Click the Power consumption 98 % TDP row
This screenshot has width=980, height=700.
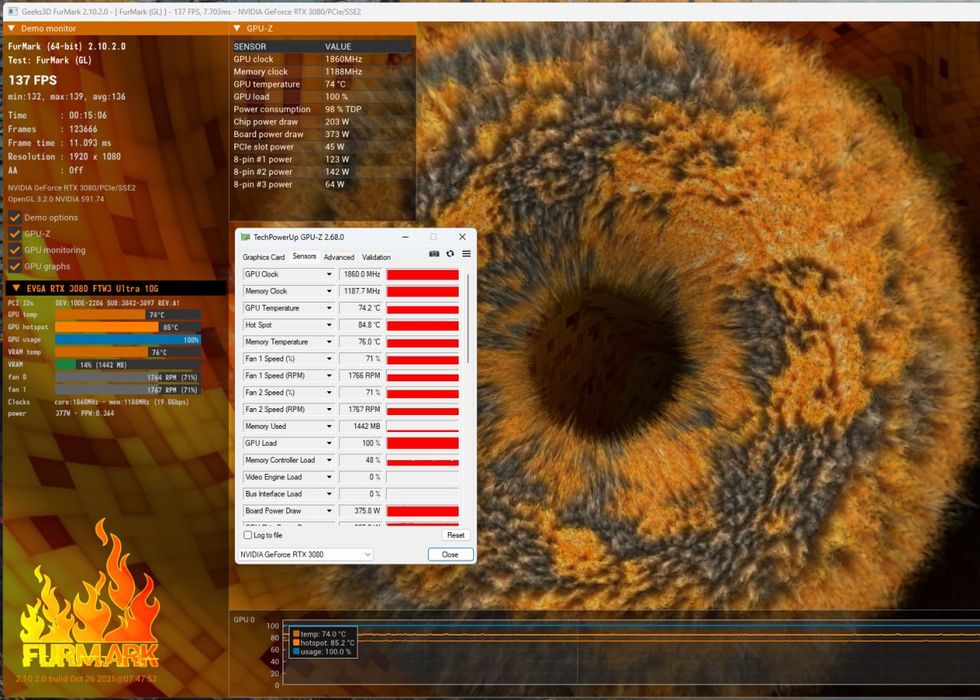click(x=322, y=109)
